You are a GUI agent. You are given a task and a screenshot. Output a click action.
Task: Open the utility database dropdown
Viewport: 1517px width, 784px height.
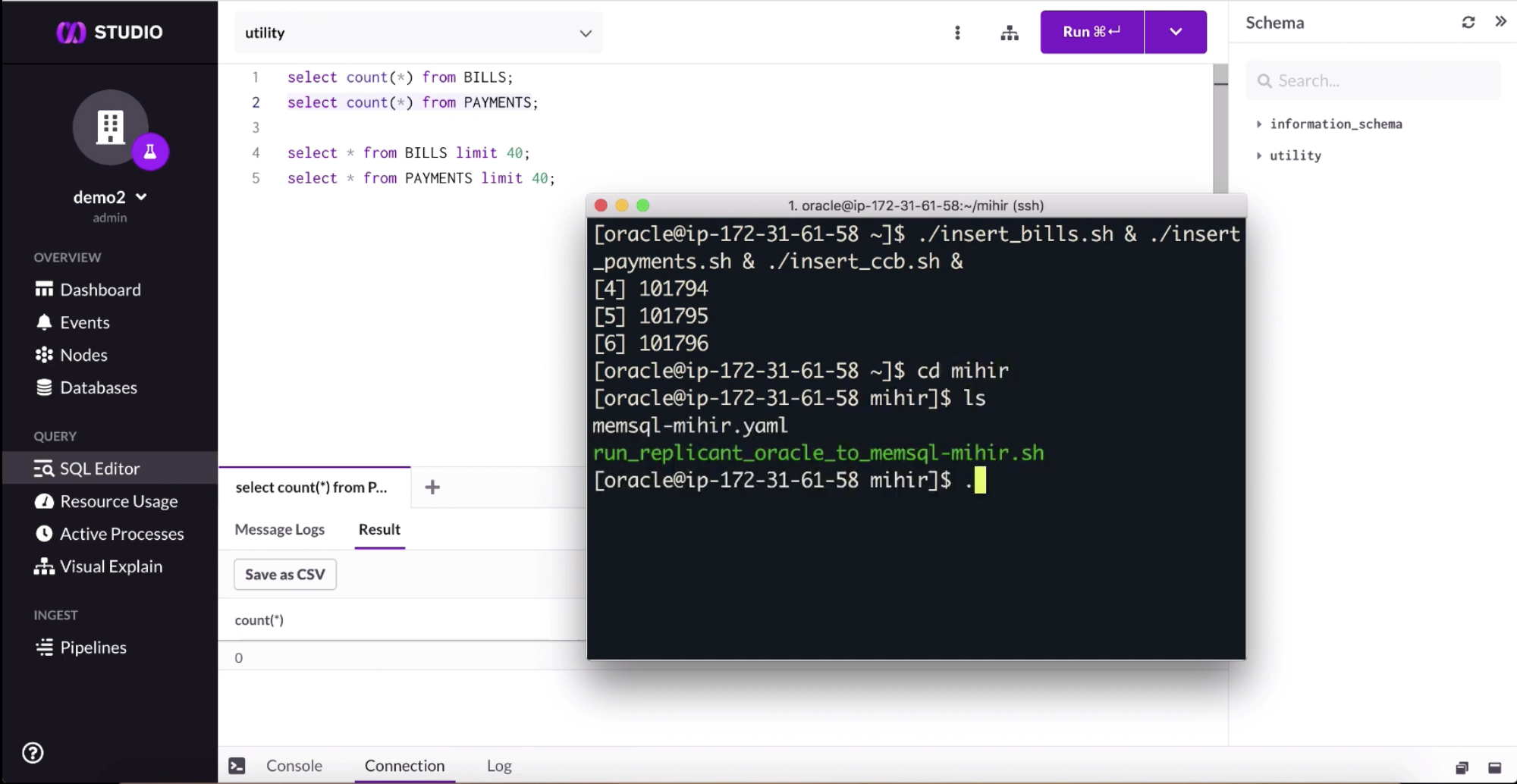[418, 33]
